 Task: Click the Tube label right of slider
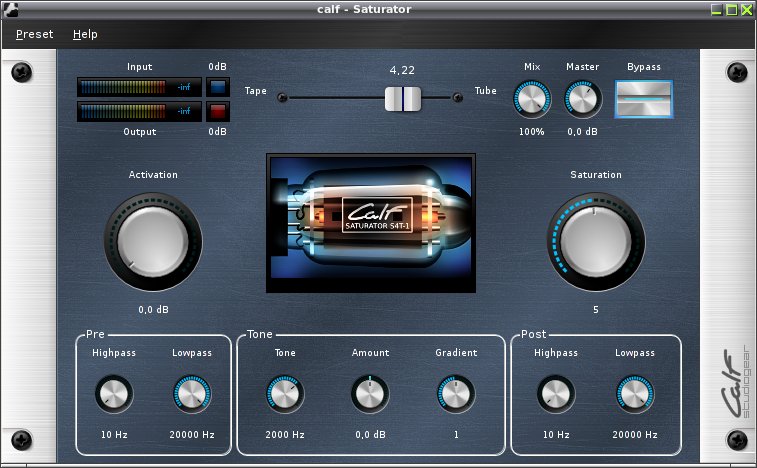coord(485,91)
